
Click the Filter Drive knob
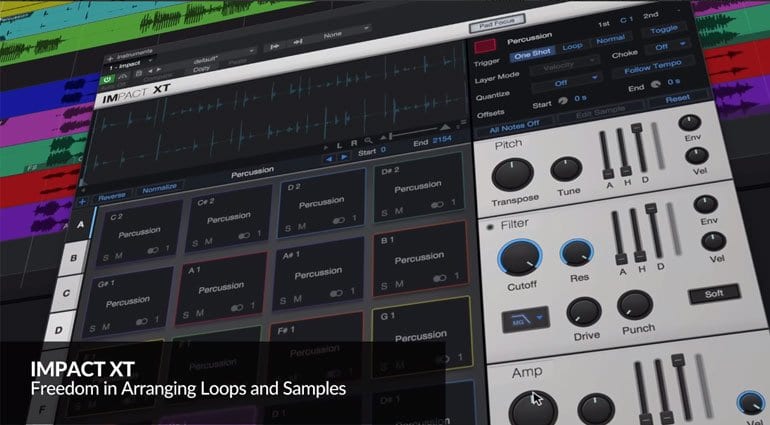point(584,312)
